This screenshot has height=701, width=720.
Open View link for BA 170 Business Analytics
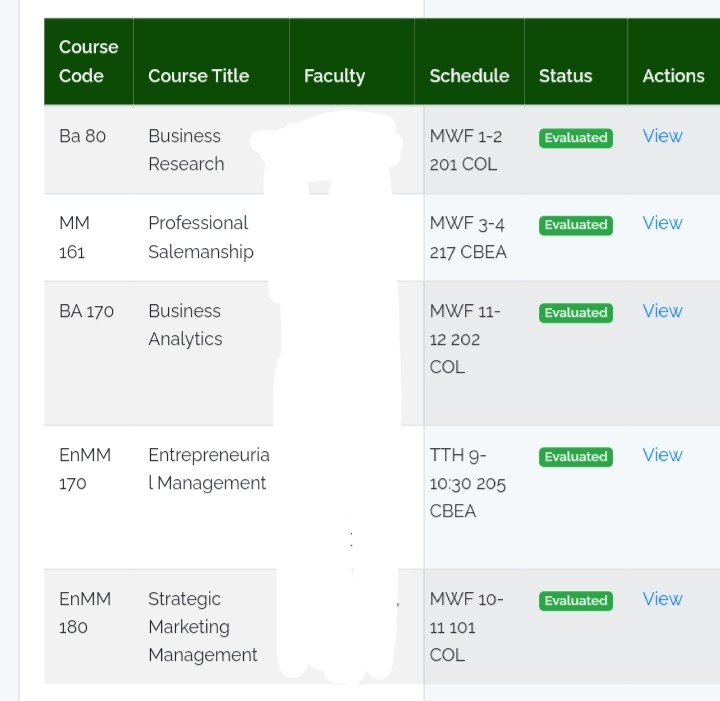pyautogui.click(x=662, y=311)
